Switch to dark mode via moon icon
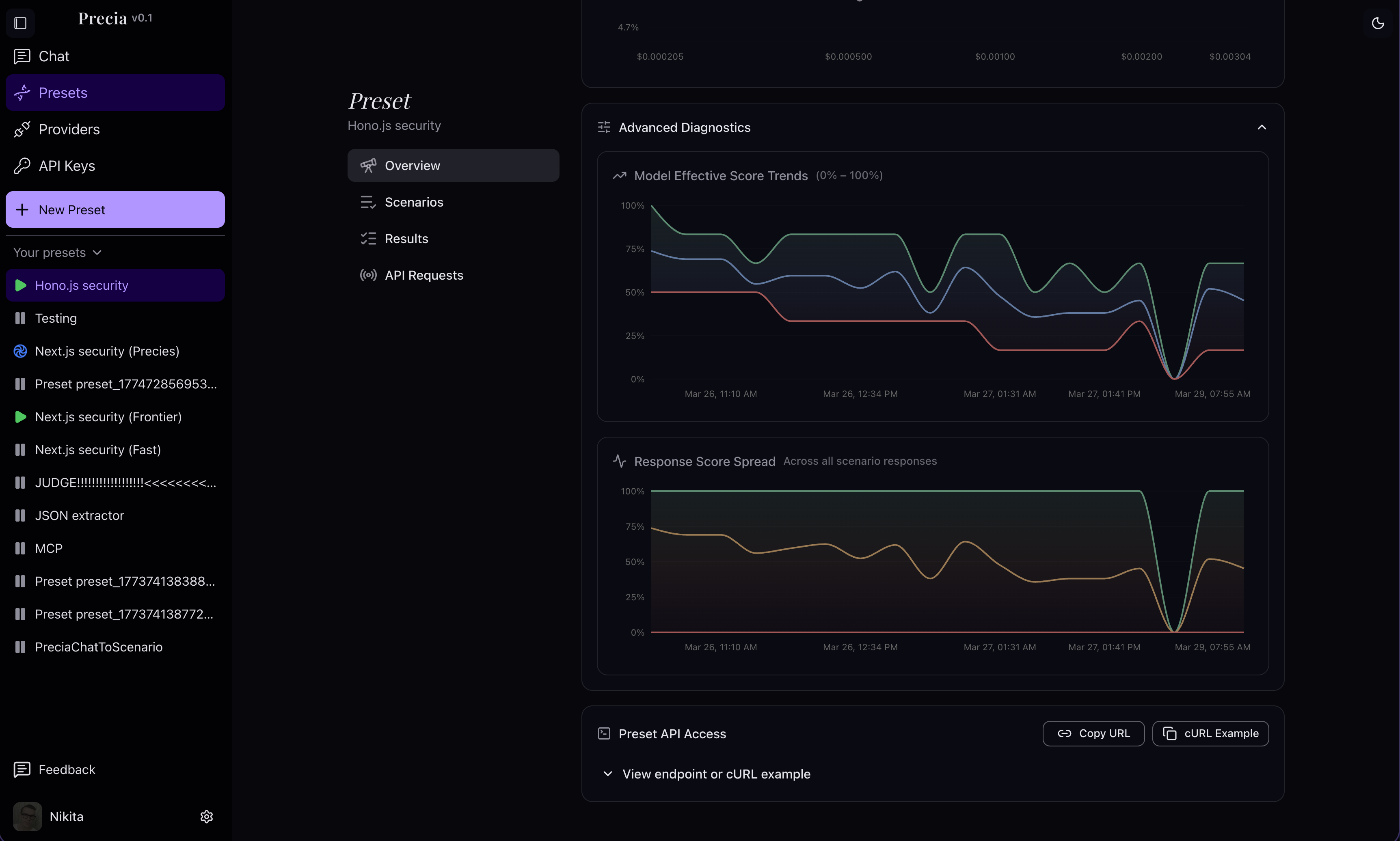This screenshot has width=1400, height=841. (1377, 23)
